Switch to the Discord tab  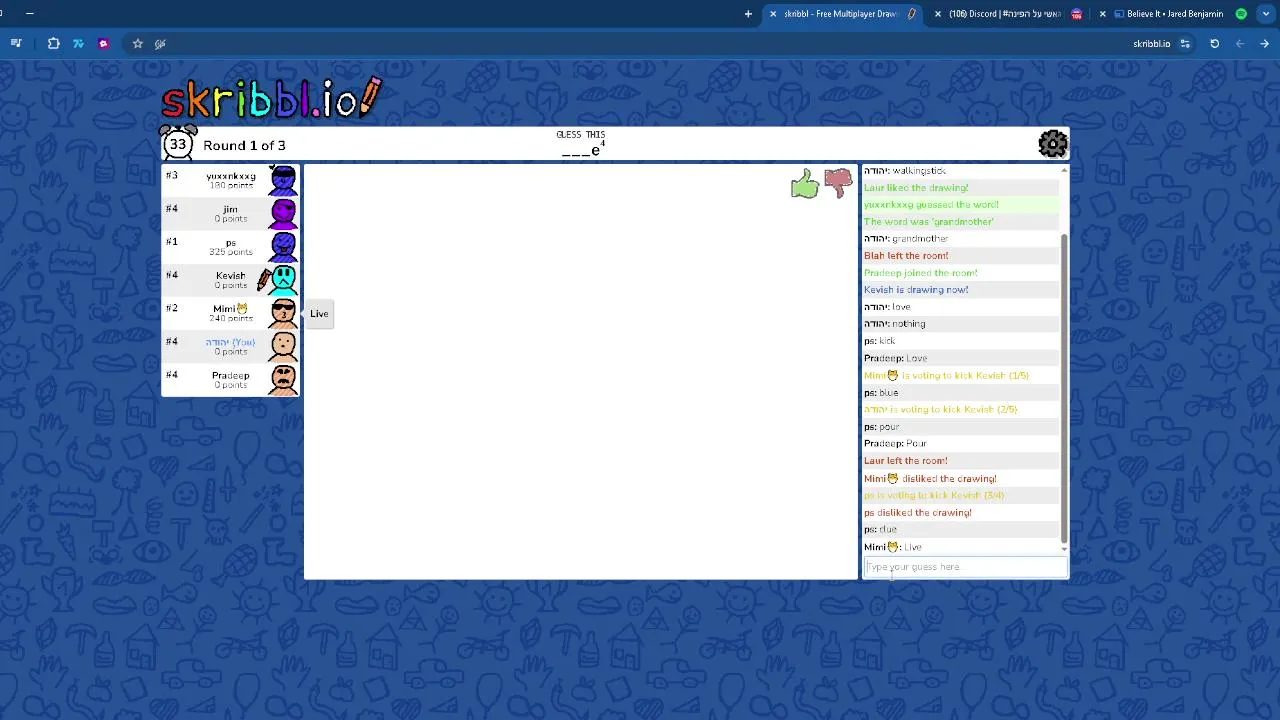[1006, 14]
